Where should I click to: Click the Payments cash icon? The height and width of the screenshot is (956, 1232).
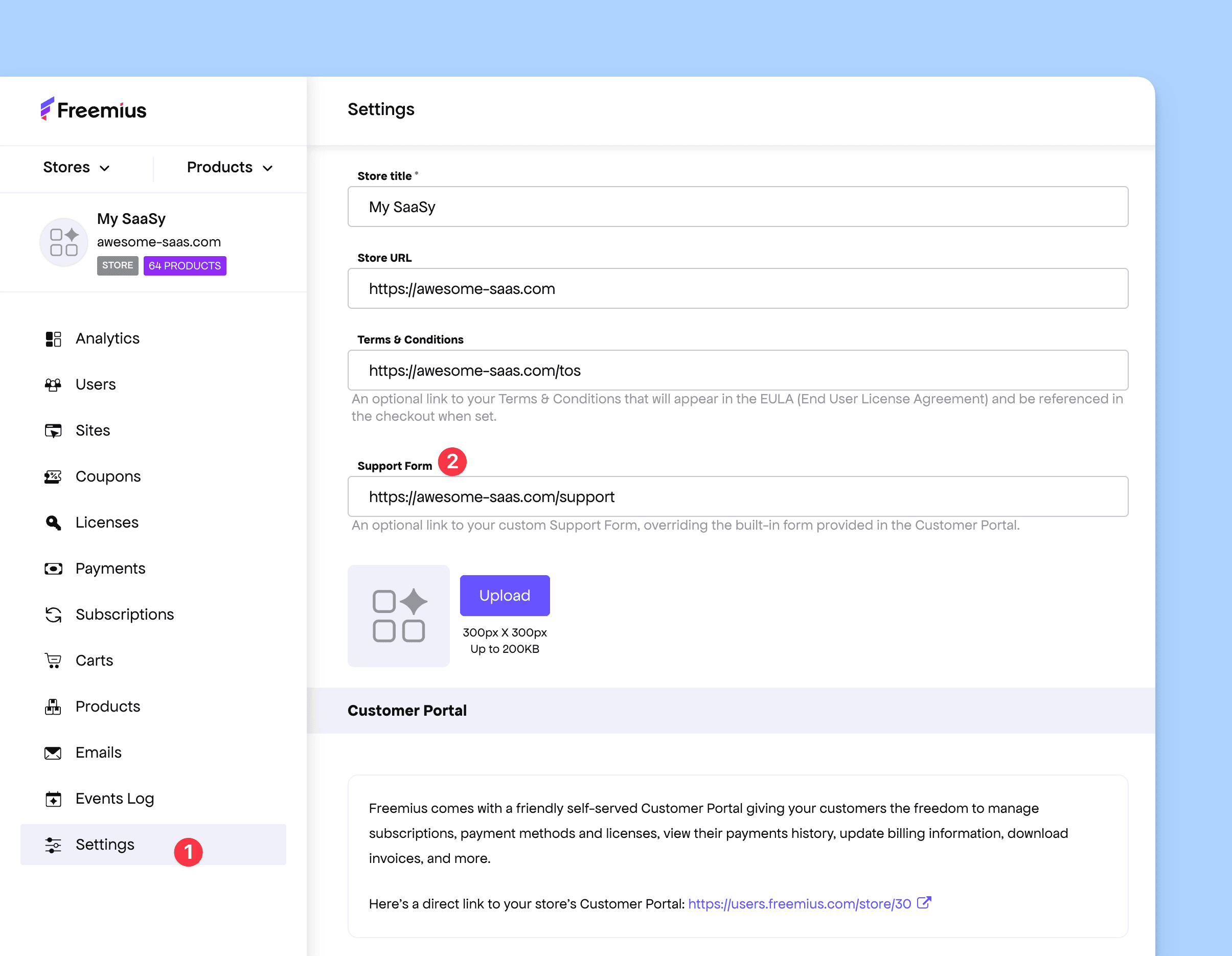coord(53,568)
